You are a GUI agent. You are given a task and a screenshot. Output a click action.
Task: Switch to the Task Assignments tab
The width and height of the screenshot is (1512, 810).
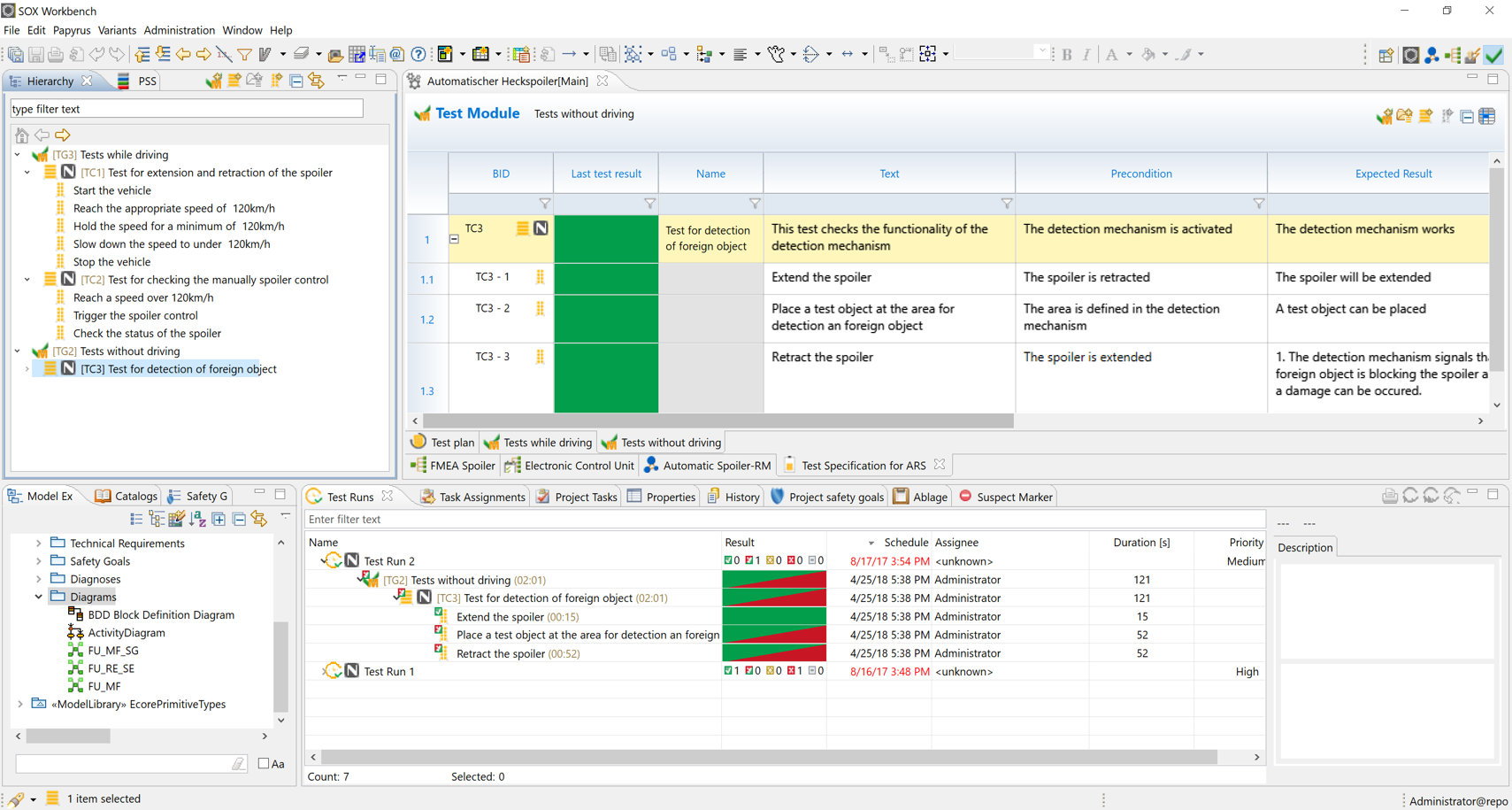point(481,498)
